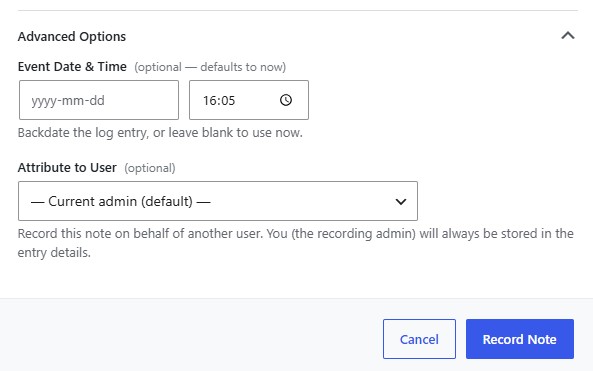The height and width of the screenshot is (371, 593).
Task: Click the Attribute to User label
Action: [x=67, y=168]
